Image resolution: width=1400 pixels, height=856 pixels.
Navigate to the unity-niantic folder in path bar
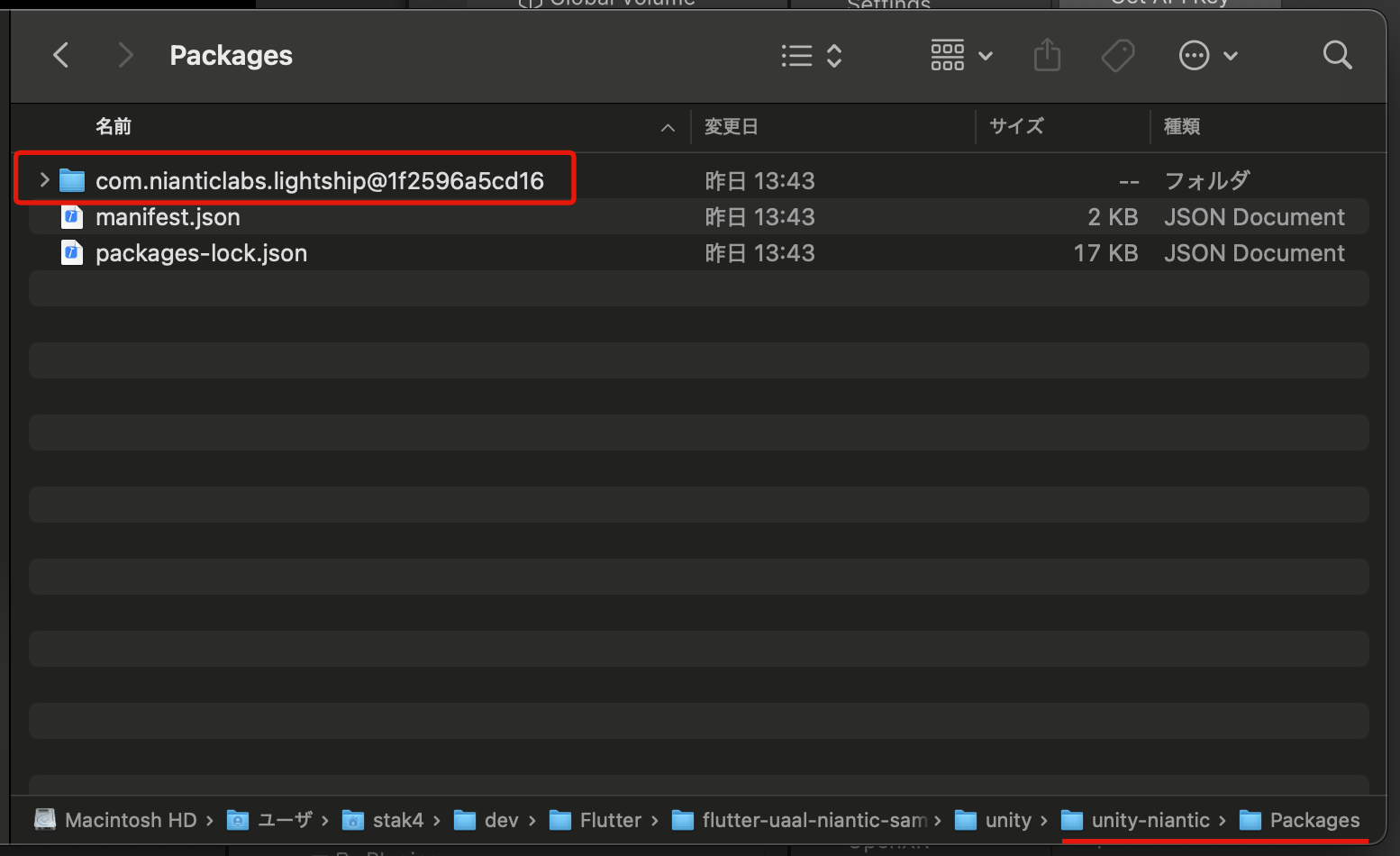1150,820
